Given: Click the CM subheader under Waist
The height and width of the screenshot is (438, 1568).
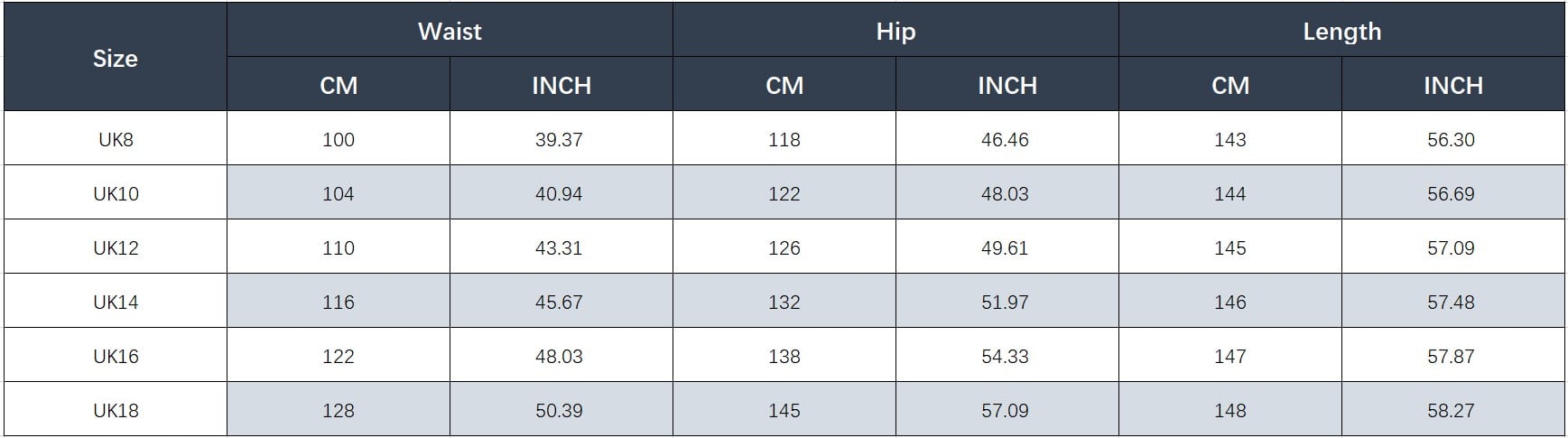Looking at the screenshot, I should (339, 86).
